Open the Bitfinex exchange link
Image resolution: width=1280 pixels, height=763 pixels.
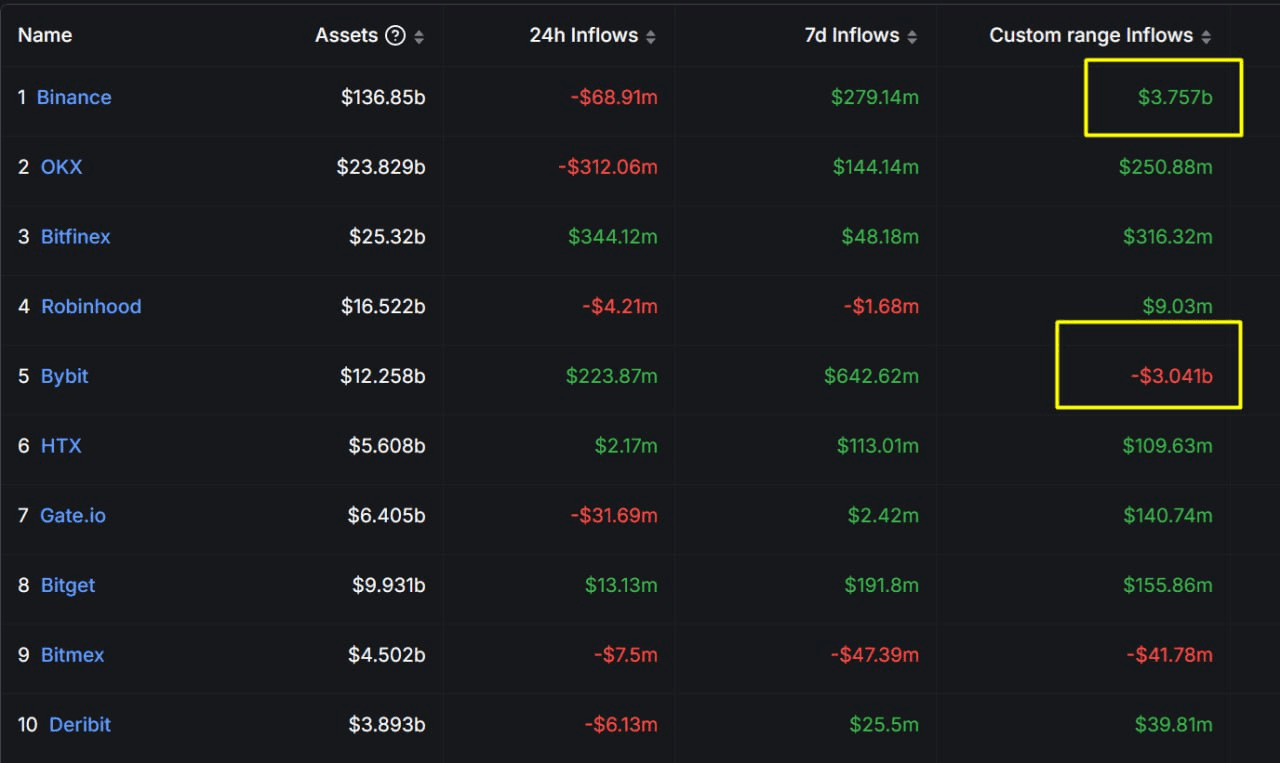pos(75,237)
